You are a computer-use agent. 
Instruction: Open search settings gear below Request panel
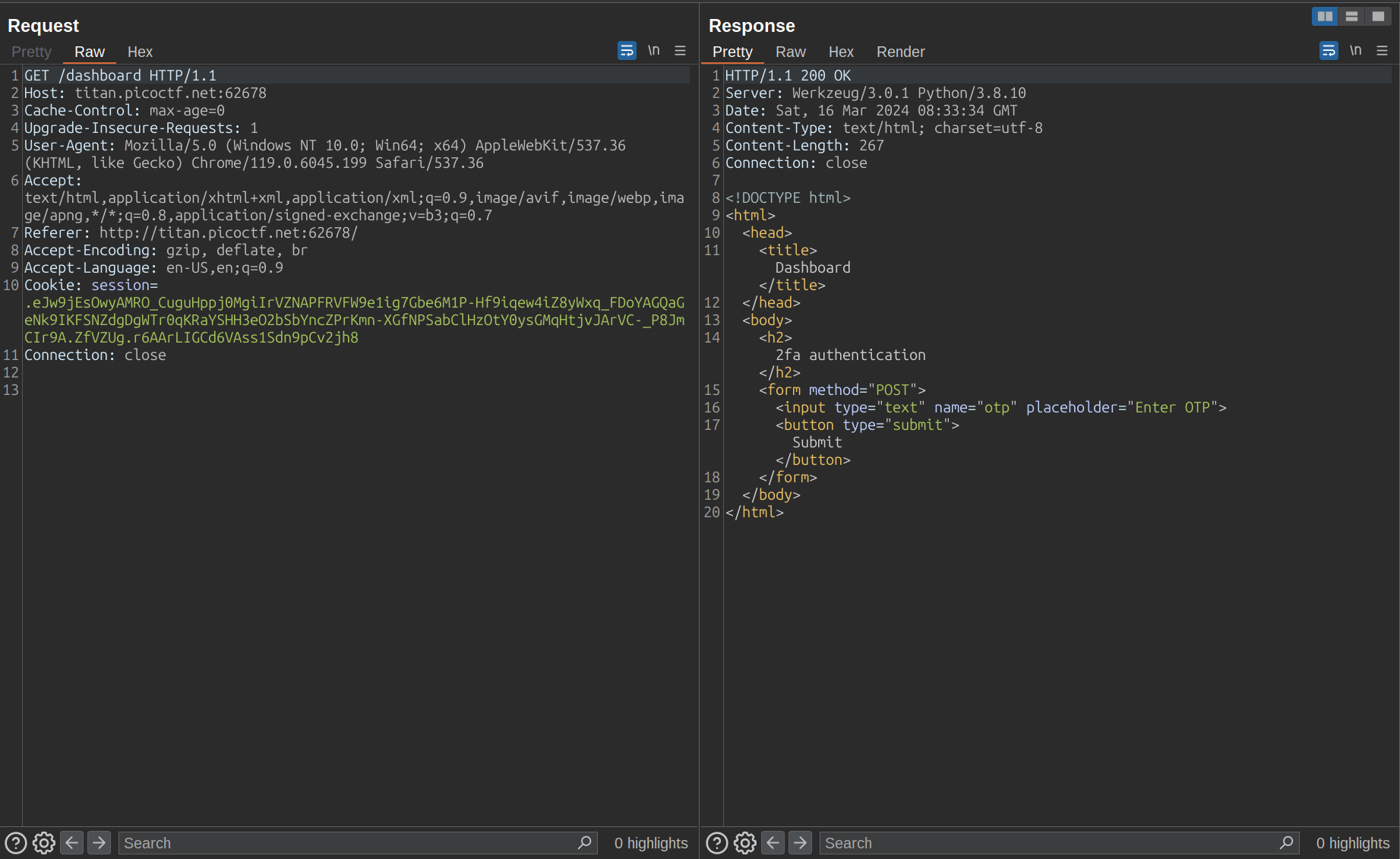[44, 843]
